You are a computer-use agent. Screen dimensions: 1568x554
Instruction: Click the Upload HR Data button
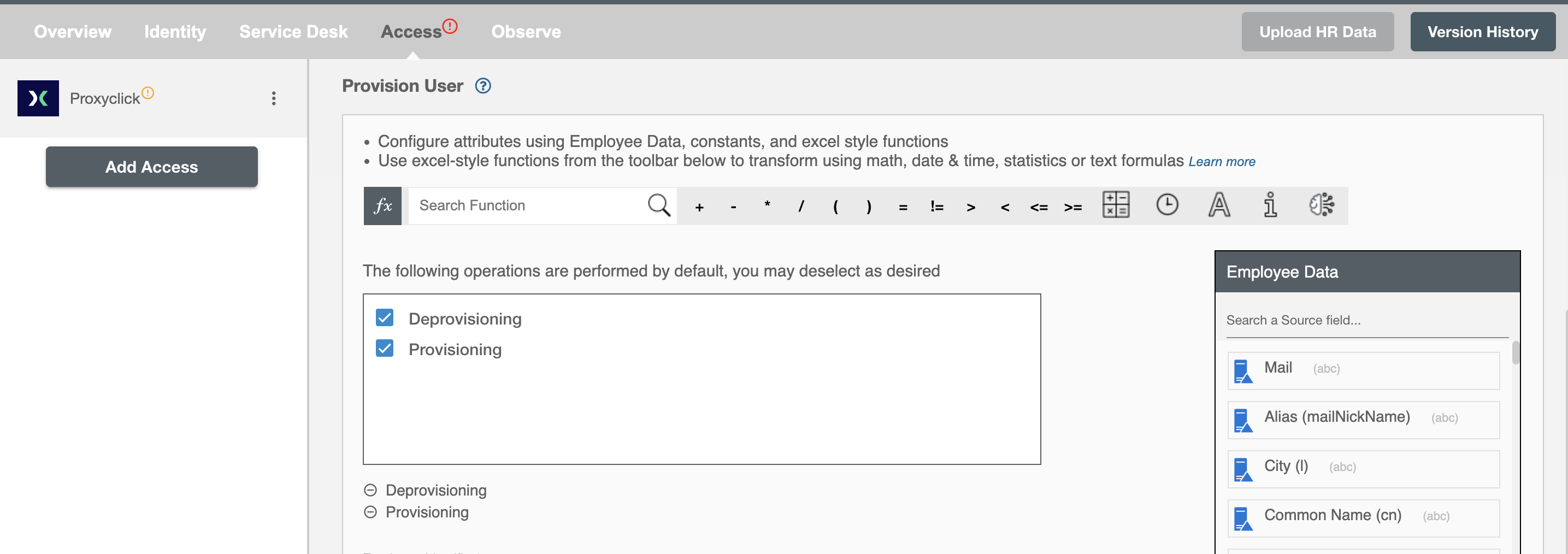(x=1317, y=32)
